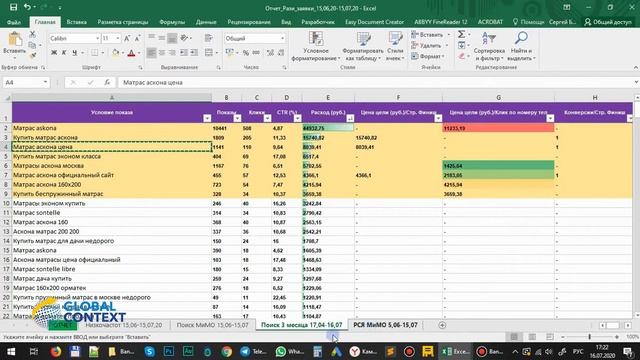Open Условное форматирование (Conditional Formatting)
The image size is (640, 360).
point(316,46)
